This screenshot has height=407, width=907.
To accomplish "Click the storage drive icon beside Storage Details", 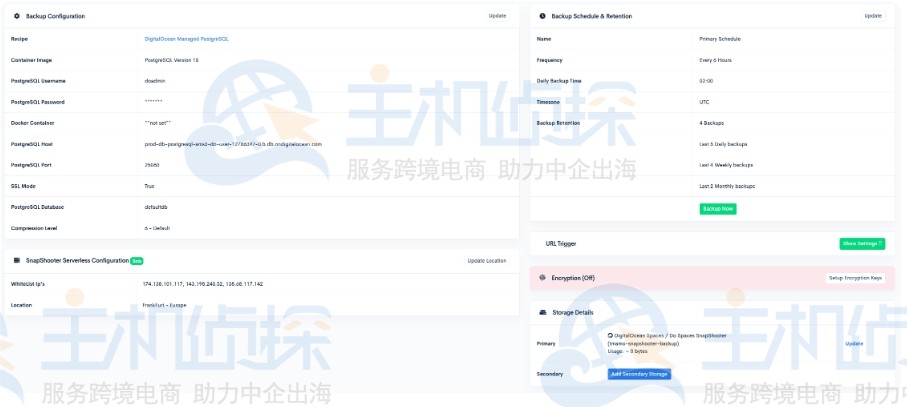I will point(543,313).
